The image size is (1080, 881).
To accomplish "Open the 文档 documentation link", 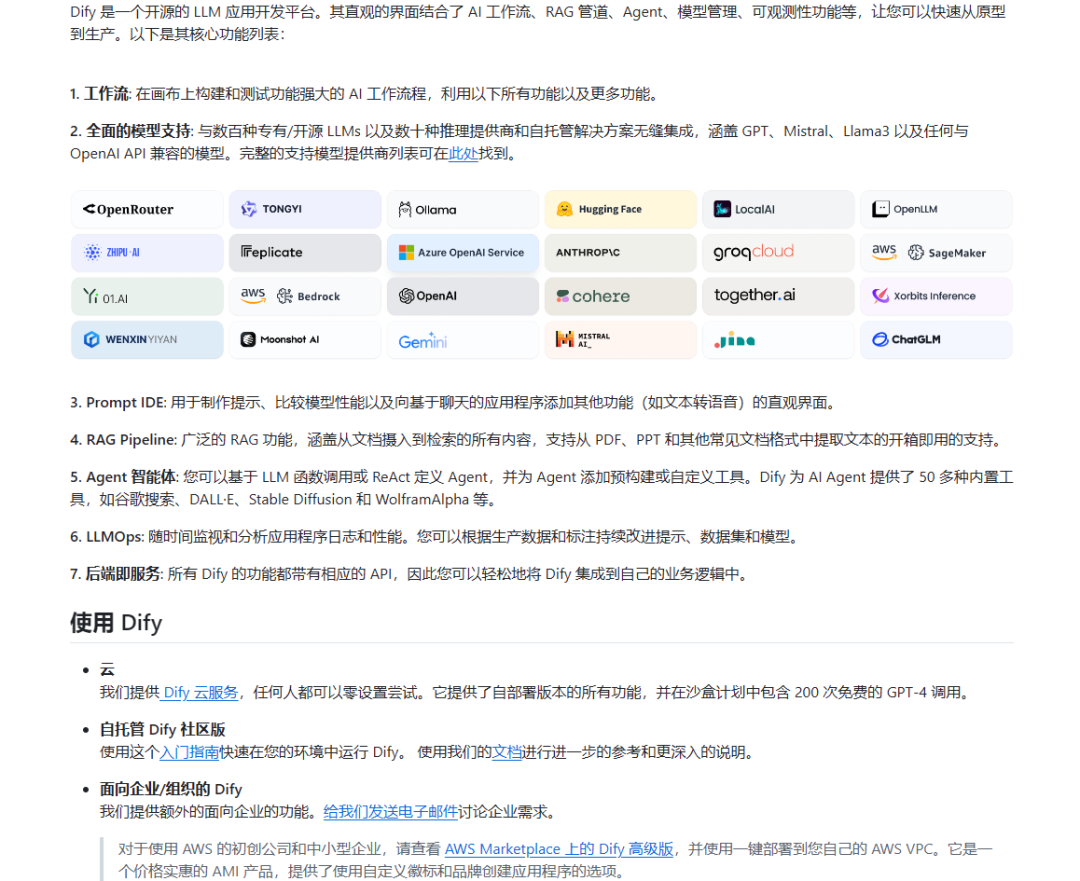I will pyautogui.click(x=506, y=752).
